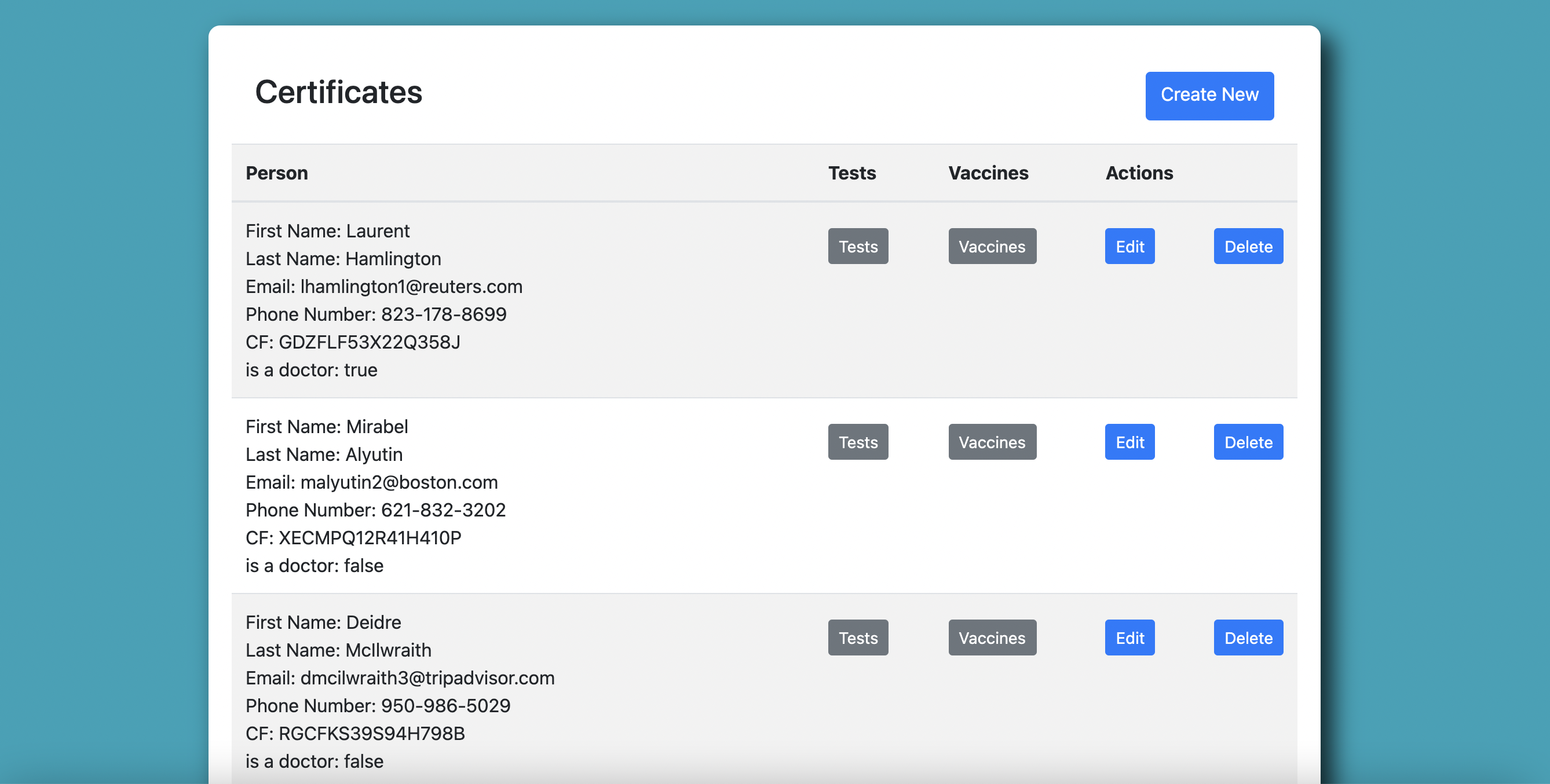Edit Mirabel Alyutin's record
1550x784 pixels.
[x=1129, y=442]
